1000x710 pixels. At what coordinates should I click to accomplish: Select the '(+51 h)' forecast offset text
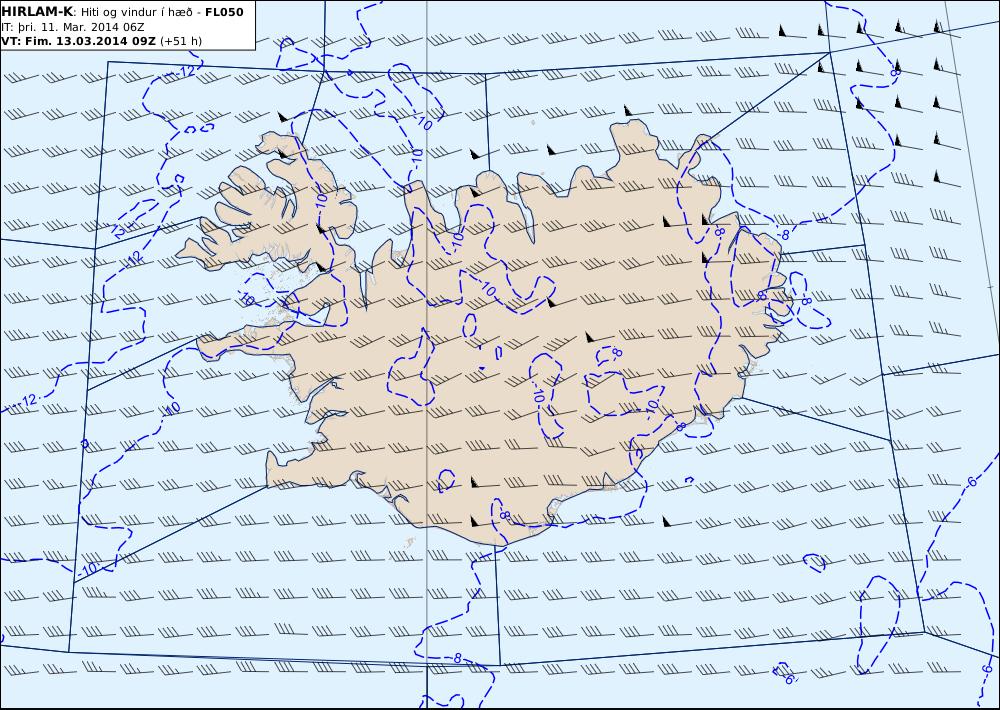coord(180,41)
